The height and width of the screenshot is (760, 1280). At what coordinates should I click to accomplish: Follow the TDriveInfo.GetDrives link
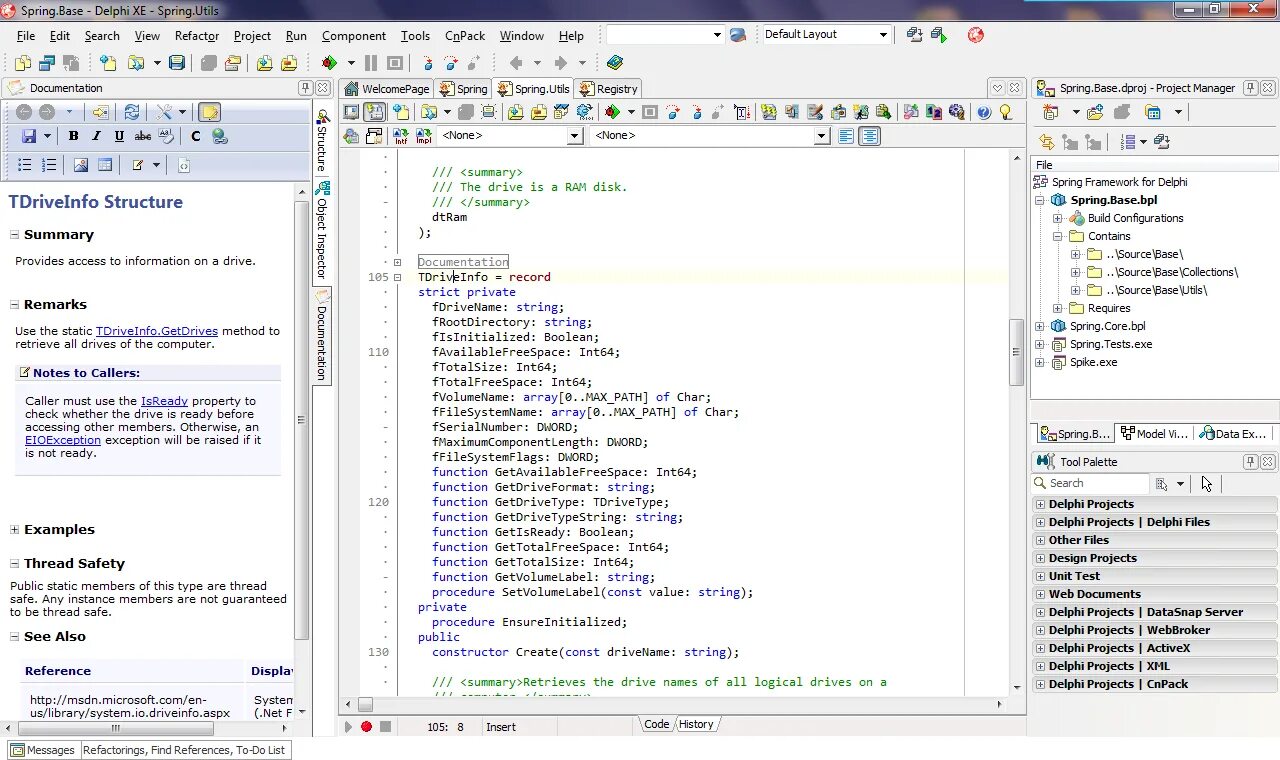point(157,331)
